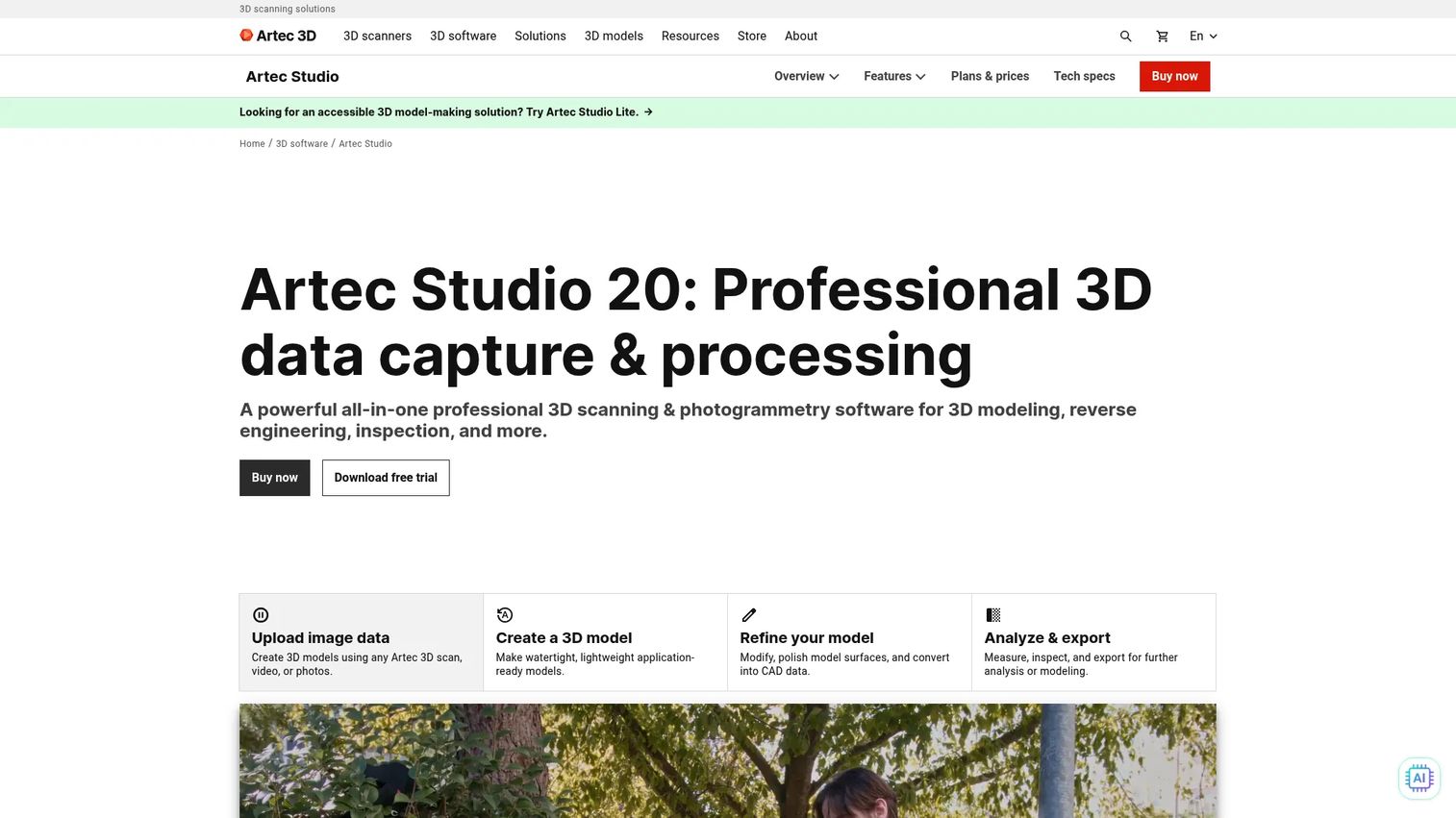Open the Resources menu
This screenshot has width=1456, height=818.
click(690, 37)
